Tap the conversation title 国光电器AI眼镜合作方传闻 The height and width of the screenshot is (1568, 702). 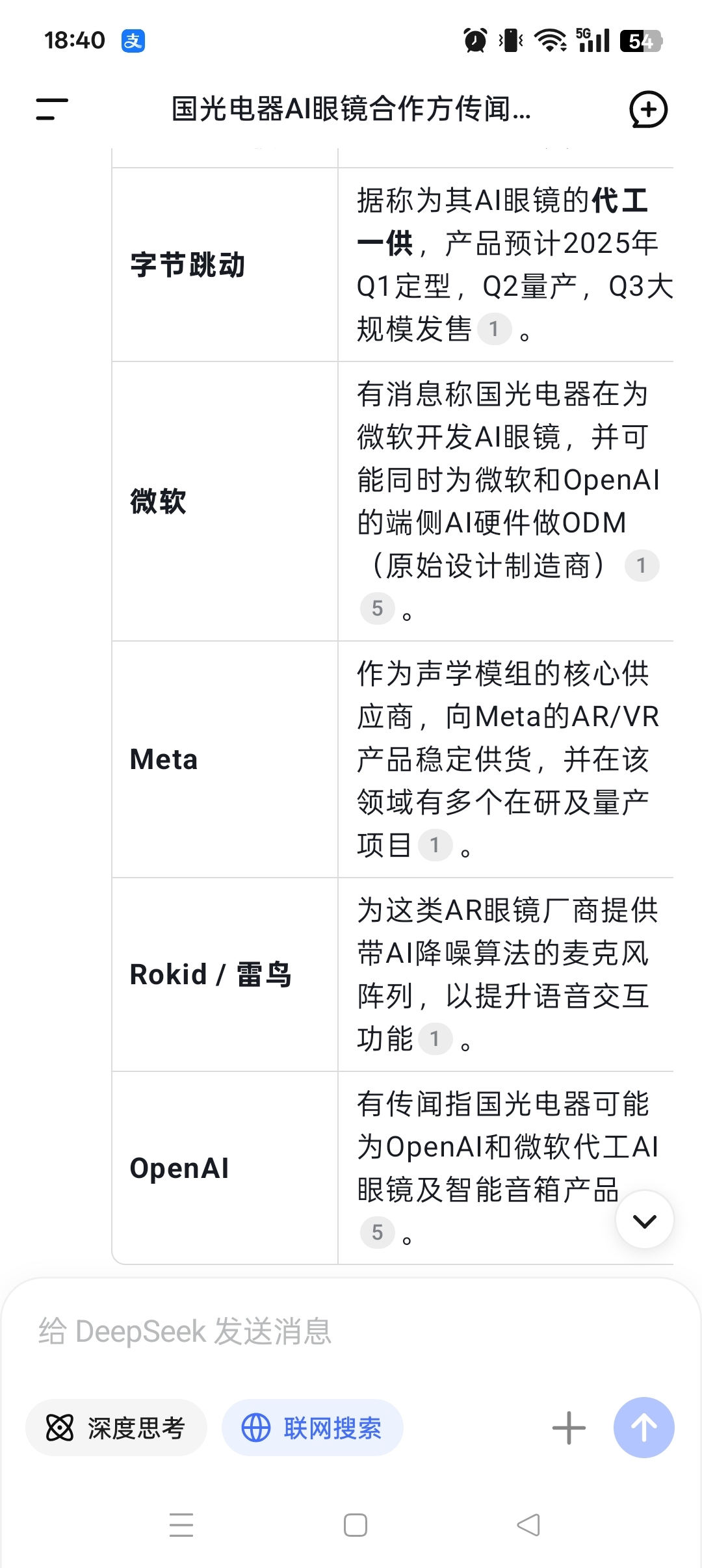tap(351, 109)
